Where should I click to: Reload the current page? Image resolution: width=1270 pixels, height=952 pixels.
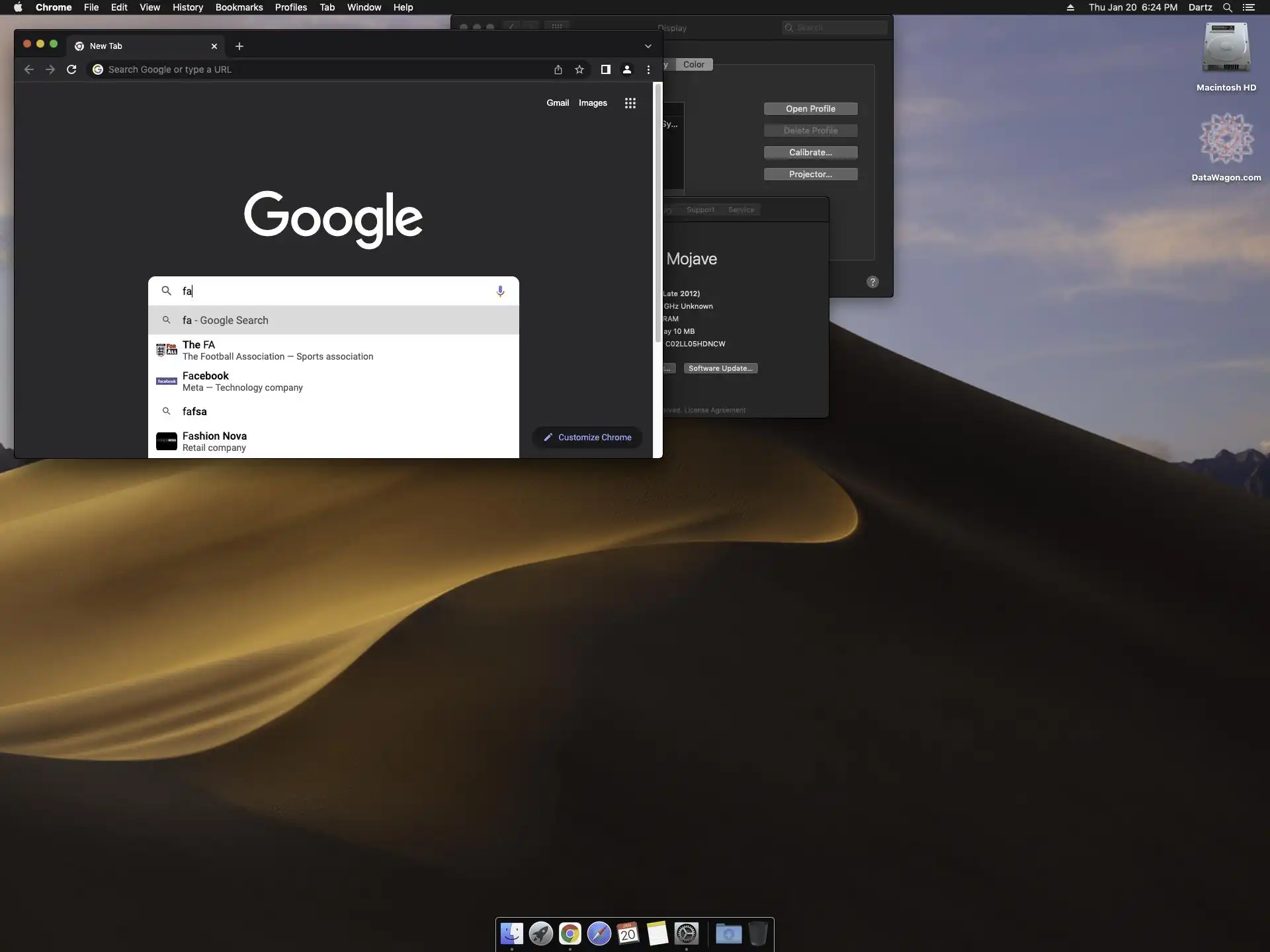71,69
